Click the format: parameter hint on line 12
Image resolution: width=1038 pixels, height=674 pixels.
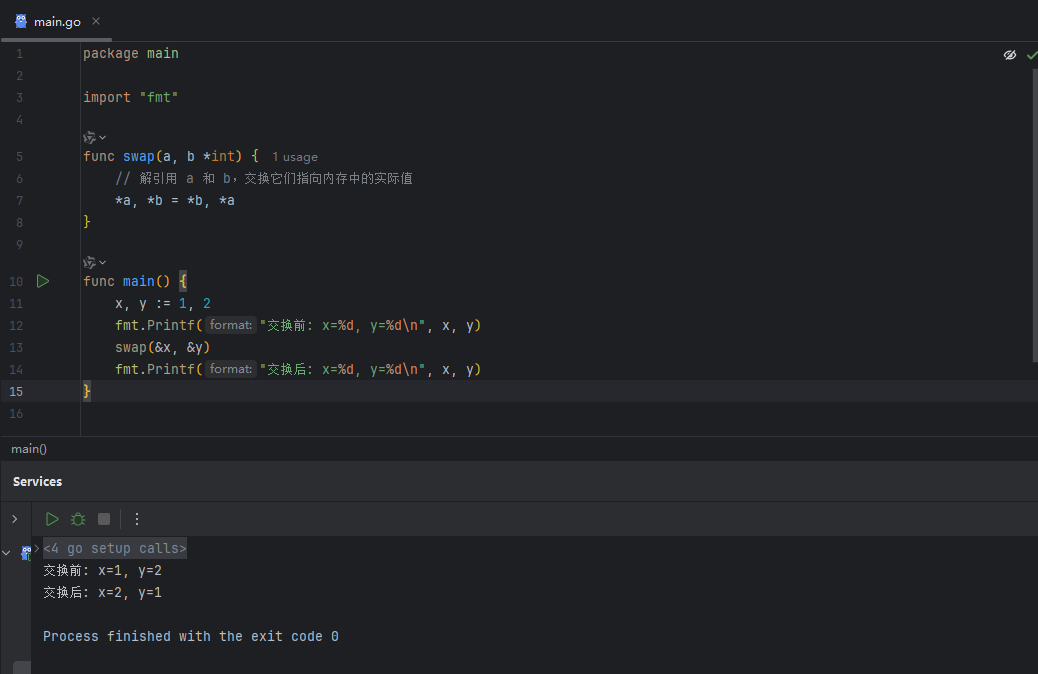point(230,325)
